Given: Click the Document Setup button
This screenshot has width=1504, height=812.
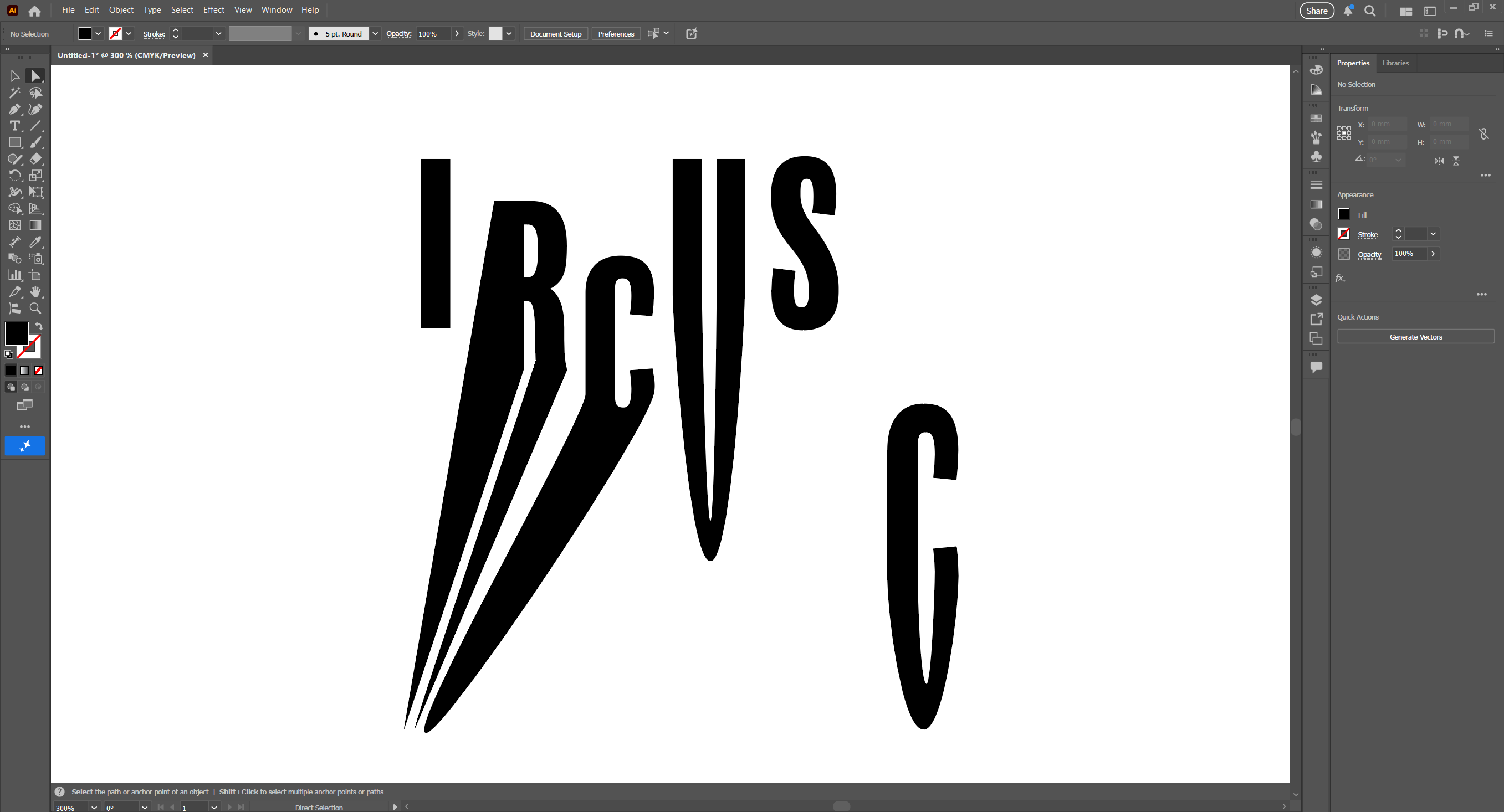Looking at the screenshot, I should 555,34.
